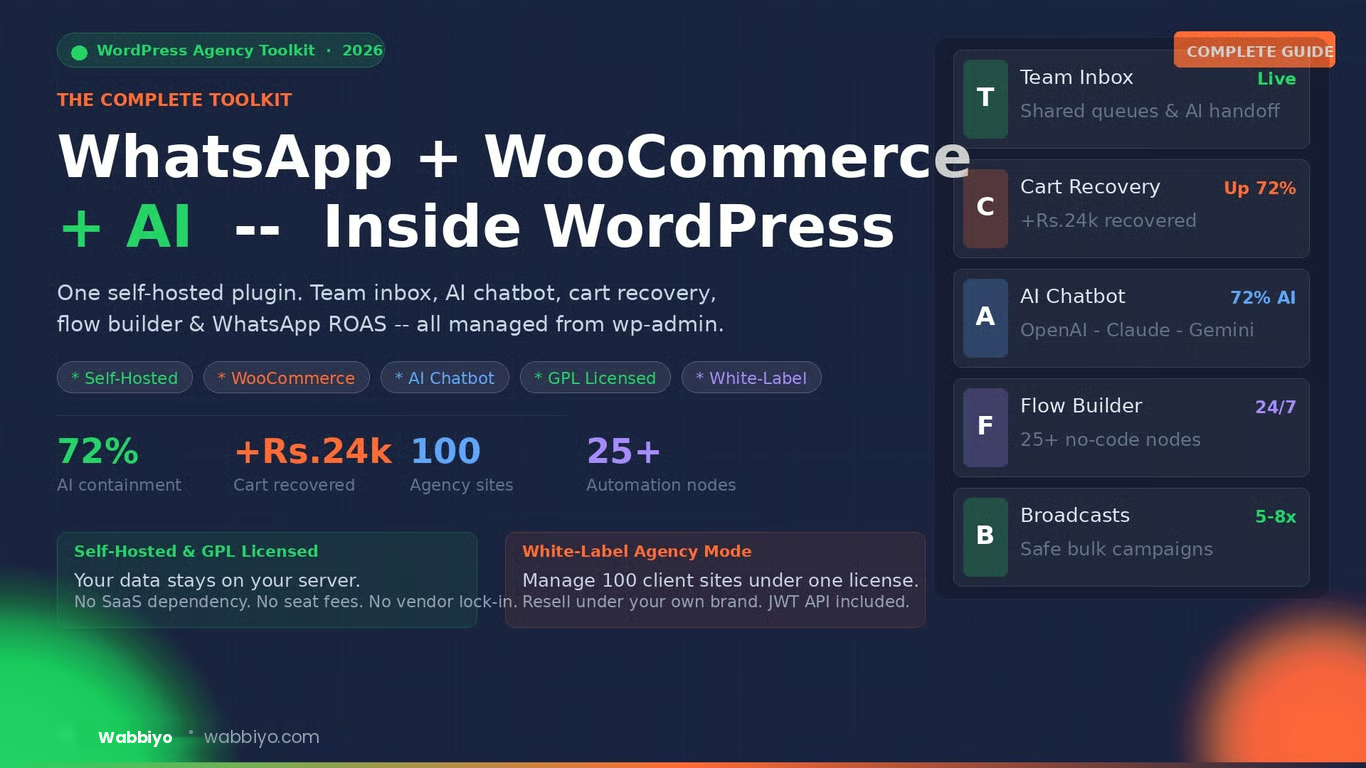The height and width of the screenshot is (768, 1366).
Task: Click the Cart Recovery C icon
Action: click(985, 208)
